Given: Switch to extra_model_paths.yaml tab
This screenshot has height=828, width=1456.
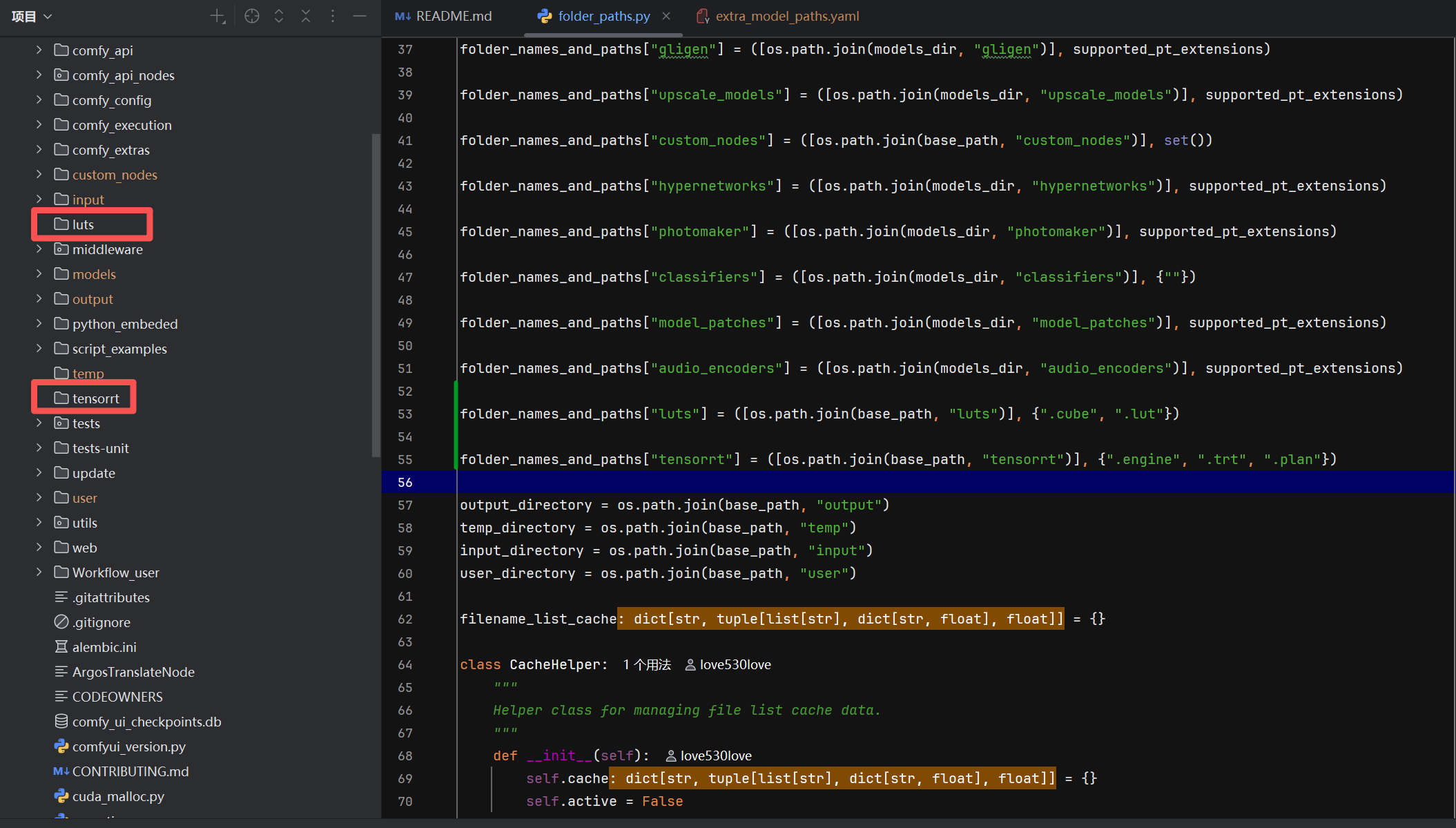Looking at the screenshot, I should point(778,16).
